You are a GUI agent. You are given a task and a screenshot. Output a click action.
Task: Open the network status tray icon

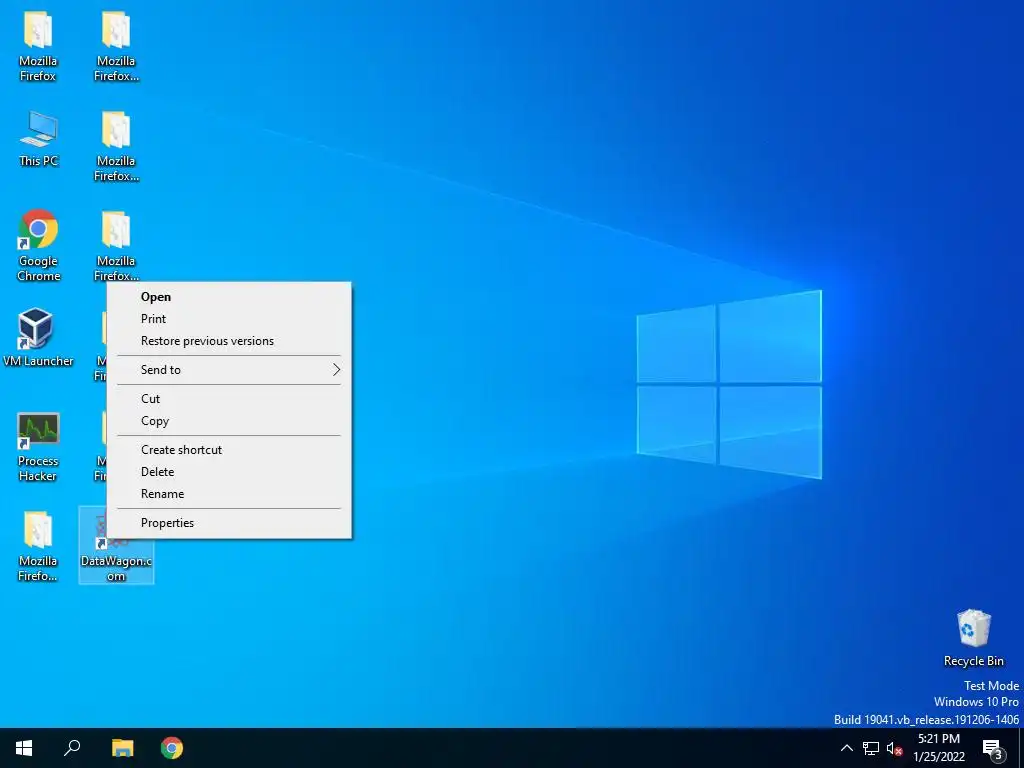coord(871,748)
